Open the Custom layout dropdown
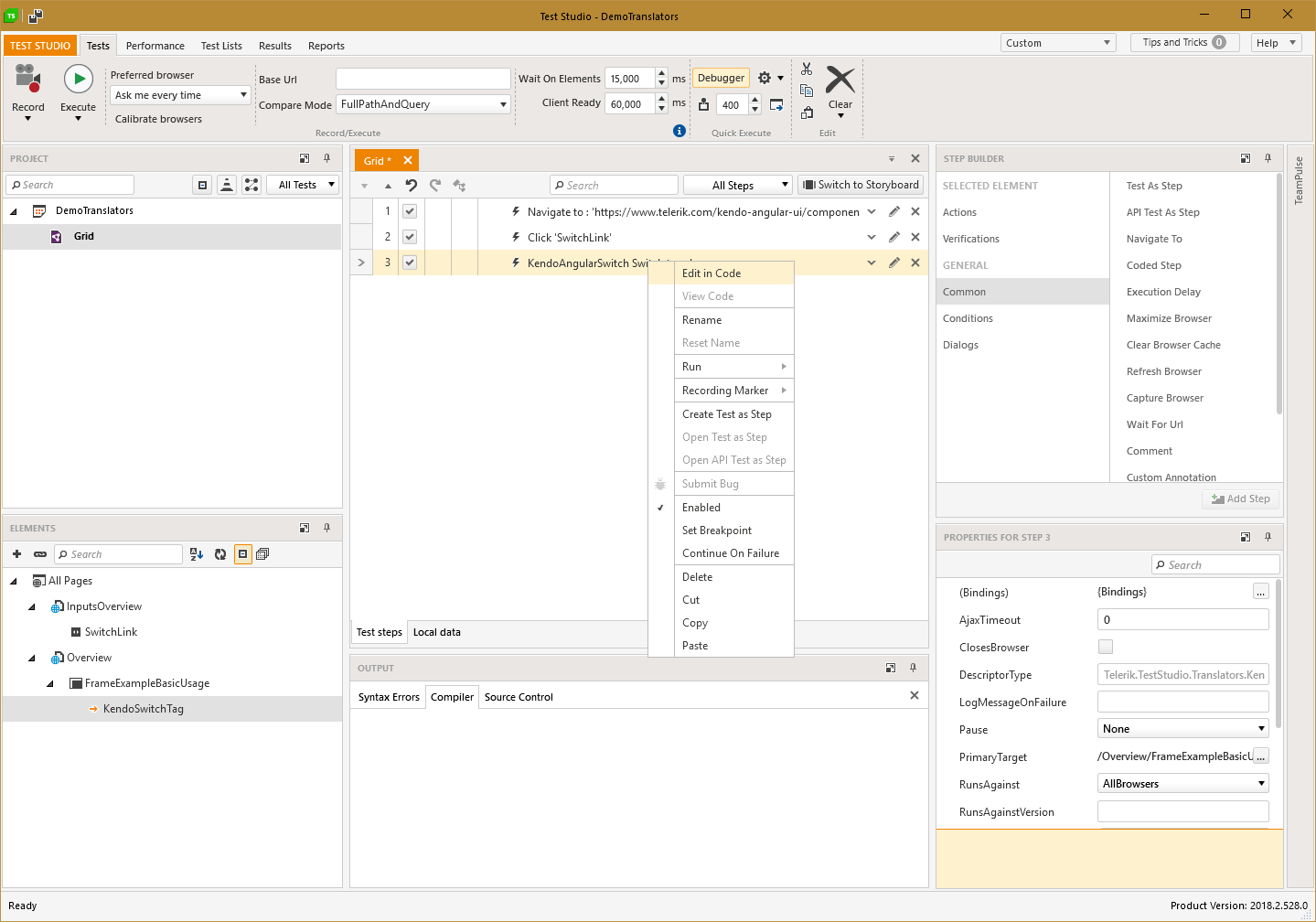The height and width of the screenshot is (922, 1316). [x=1058, y=43]
